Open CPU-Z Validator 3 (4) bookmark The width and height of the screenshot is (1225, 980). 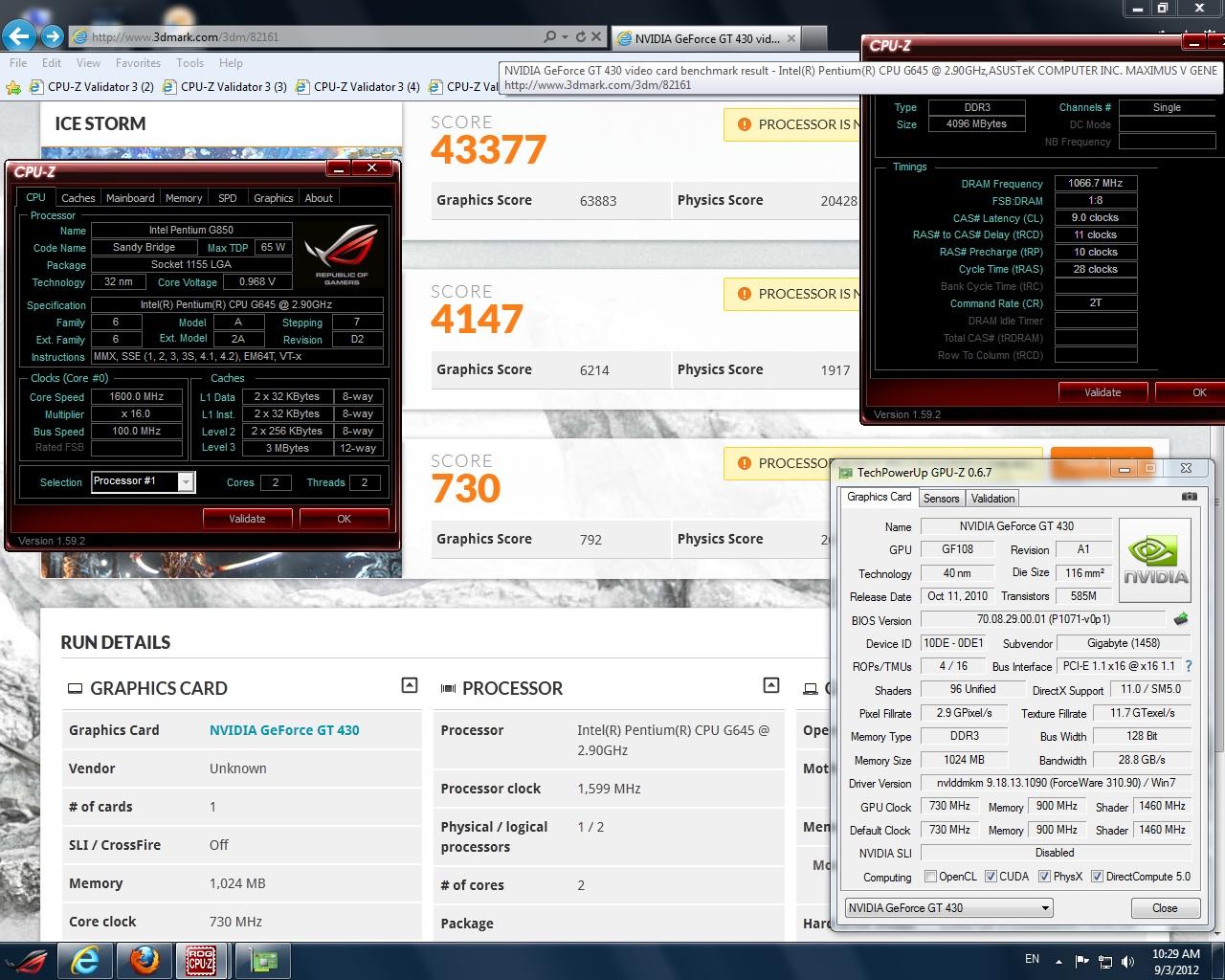tap(357, 87)
